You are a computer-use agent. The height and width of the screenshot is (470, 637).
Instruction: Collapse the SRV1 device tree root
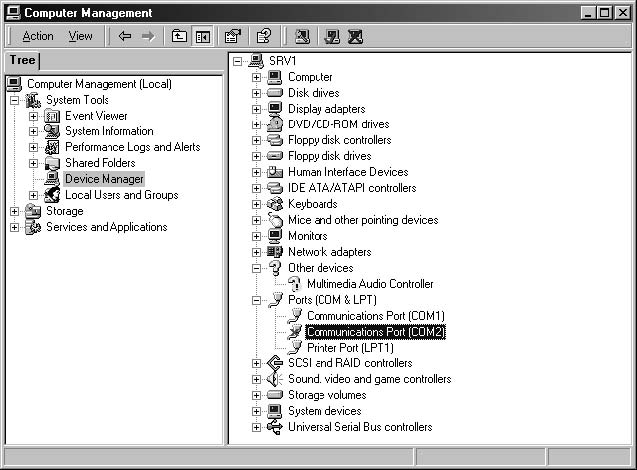[237, 61]
